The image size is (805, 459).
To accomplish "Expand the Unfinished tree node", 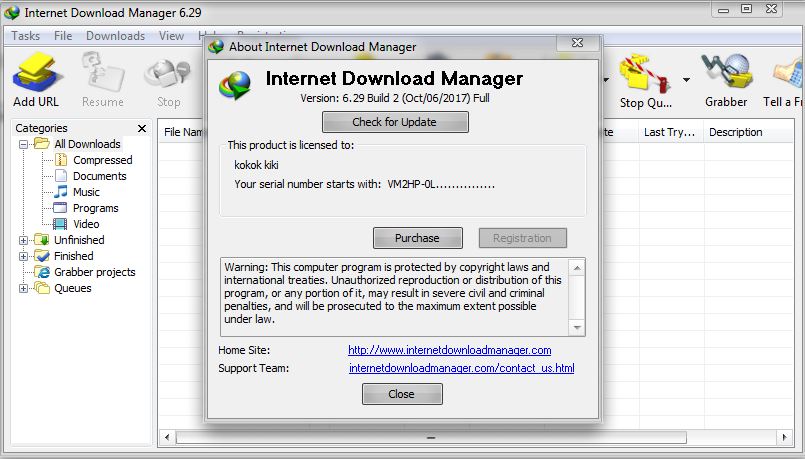I will coord(23,240).
